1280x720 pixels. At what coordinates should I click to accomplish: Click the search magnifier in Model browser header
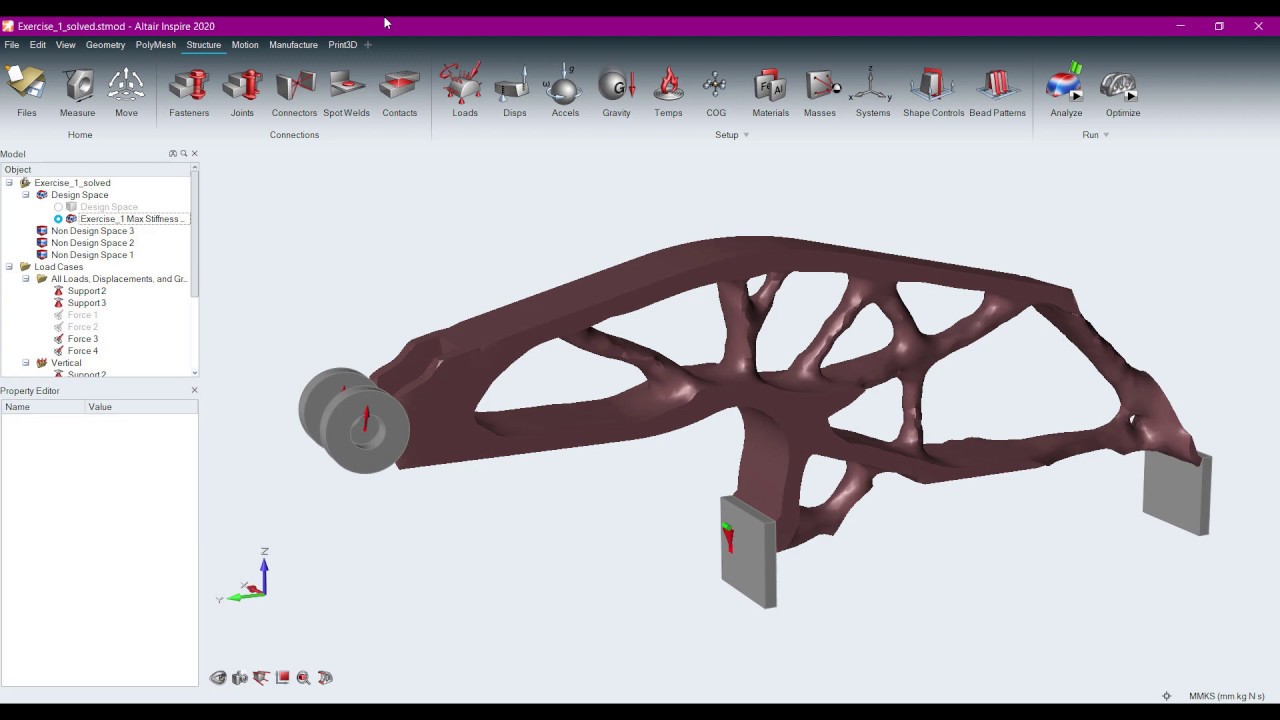click(184, 153)
